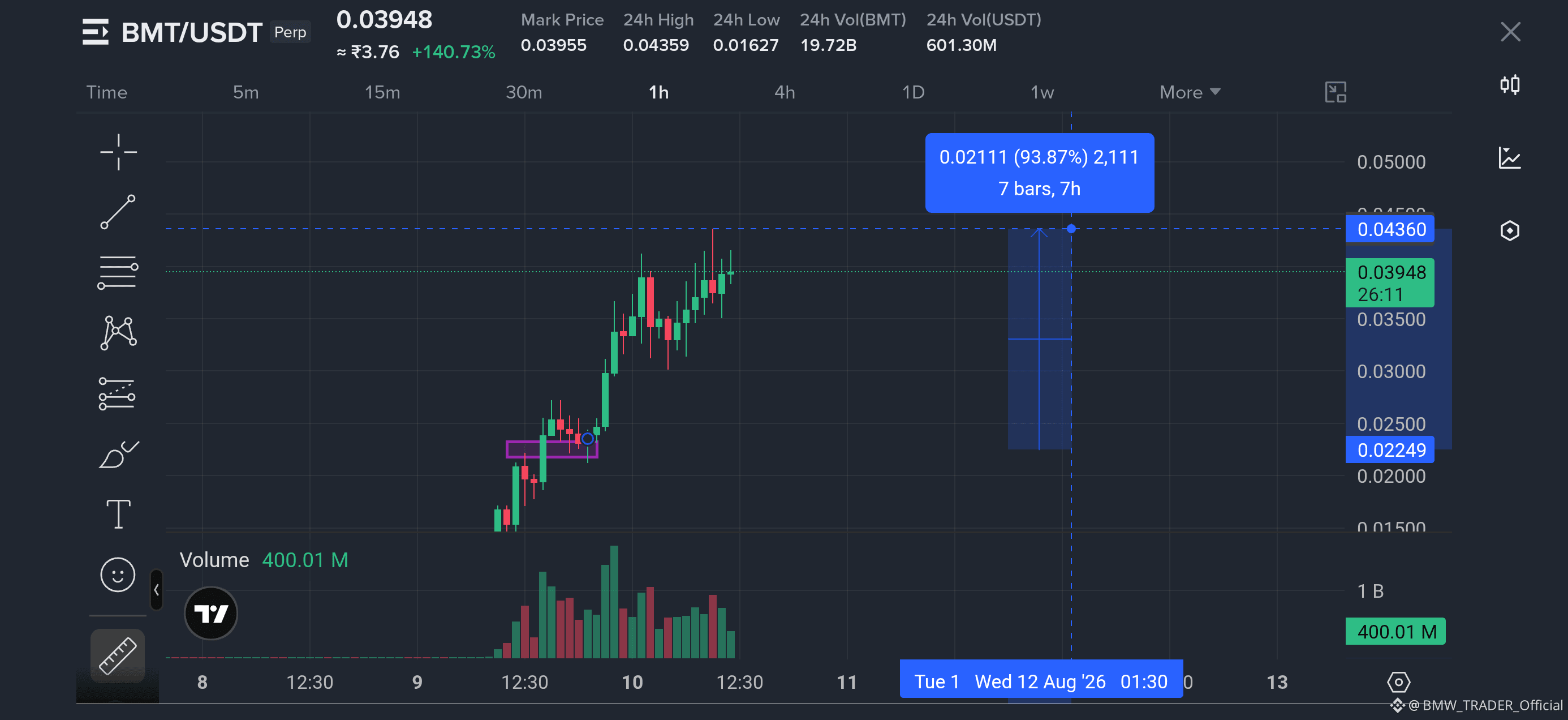This screenshot has width=1568, height=720.
Task: Select the Fibonacci retracement lines tool
Action: (x=118, y=272)
